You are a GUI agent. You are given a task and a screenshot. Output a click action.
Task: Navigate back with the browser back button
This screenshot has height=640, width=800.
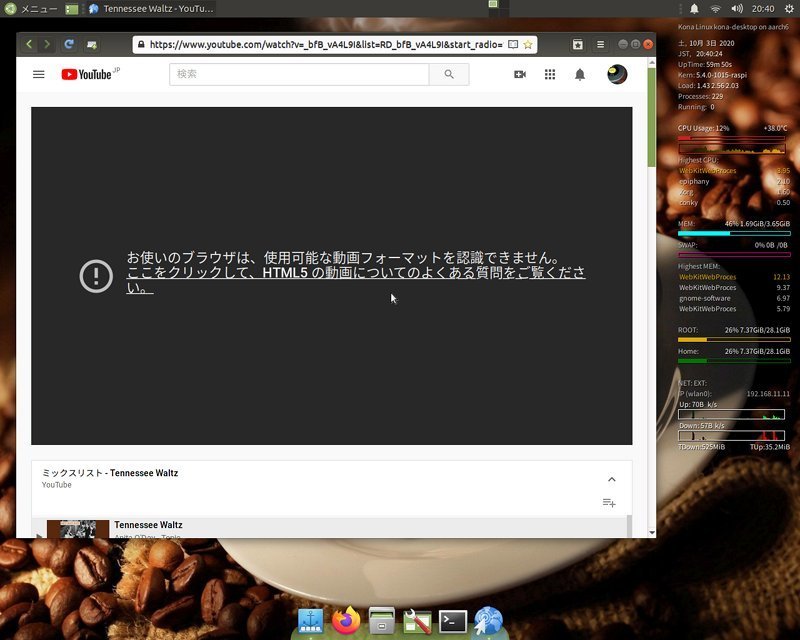click(x=28, y=44)
